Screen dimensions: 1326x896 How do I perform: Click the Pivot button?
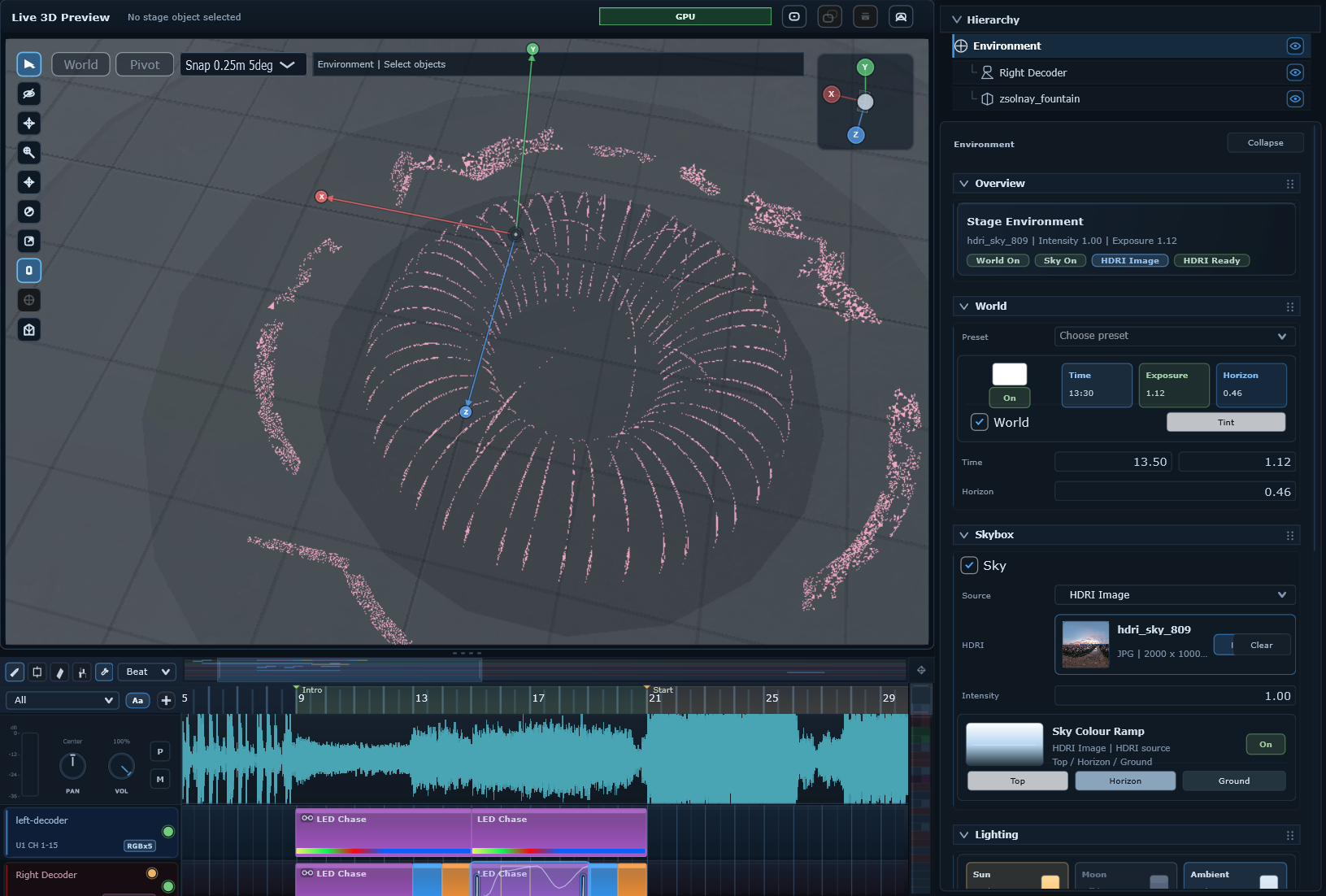point(145,64)
